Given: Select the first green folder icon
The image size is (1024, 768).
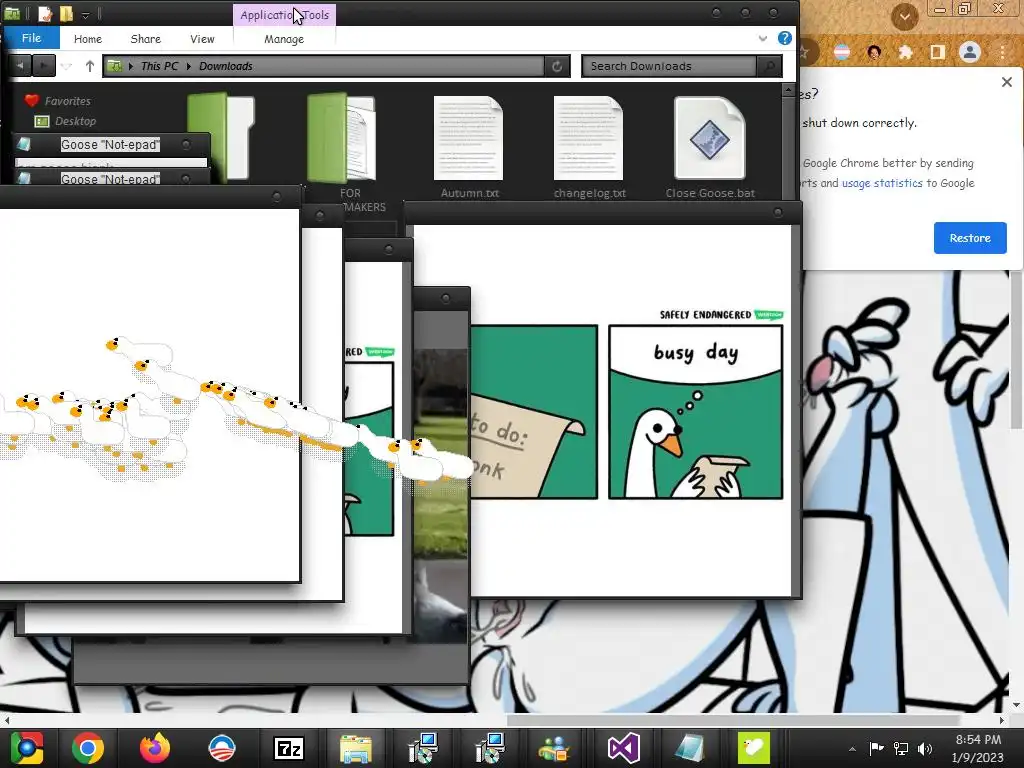Looking at the screenshot, I should (x=221, y=137).
